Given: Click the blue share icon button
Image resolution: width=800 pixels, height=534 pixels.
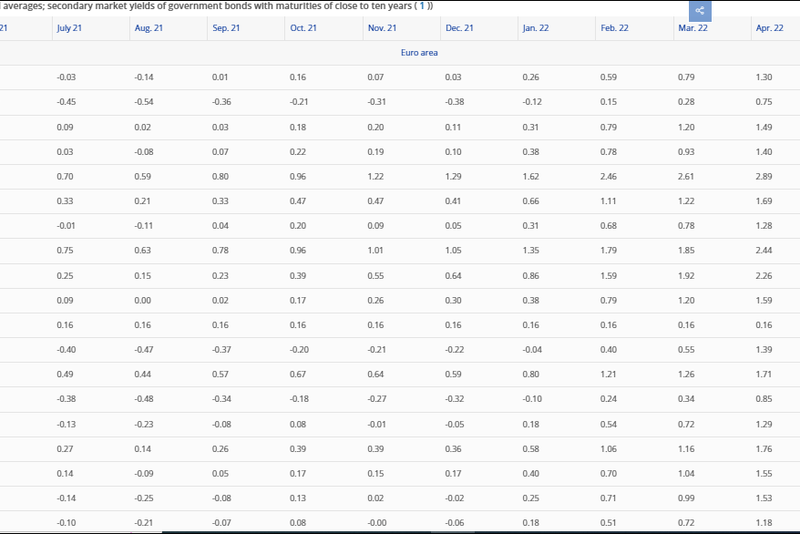Looking at the screenshot, I should click(700, 11).
